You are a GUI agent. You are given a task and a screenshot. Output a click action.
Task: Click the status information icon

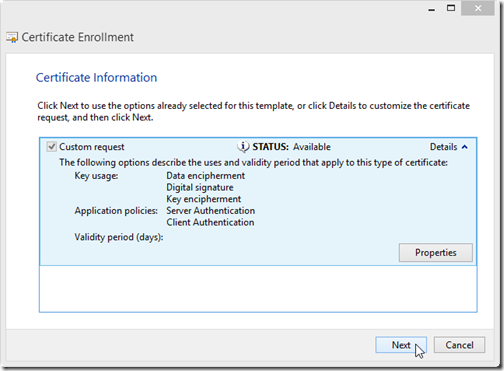click(x=243, y=147)
